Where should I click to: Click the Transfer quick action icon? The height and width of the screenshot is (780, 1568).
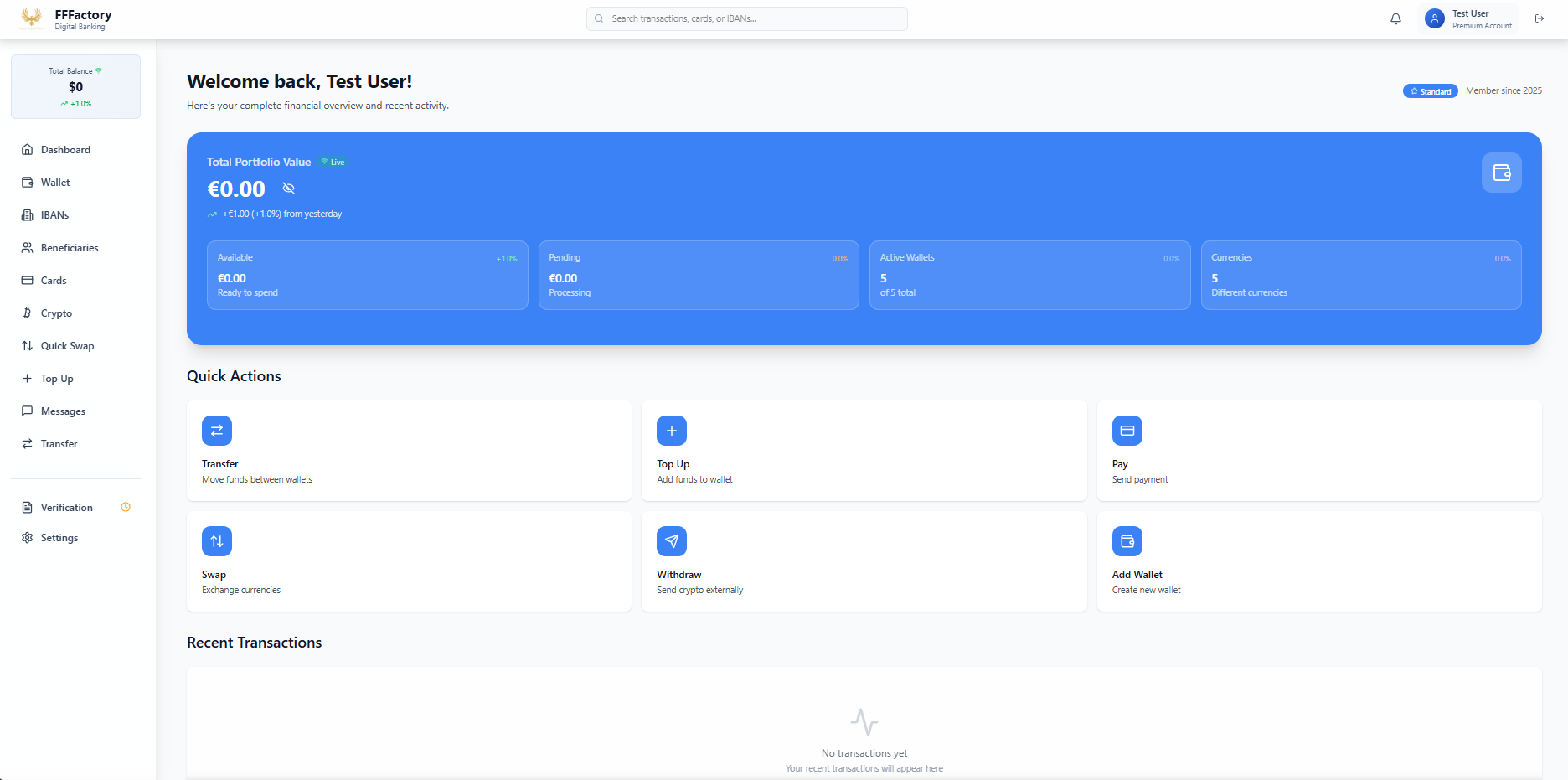[217, 431]
